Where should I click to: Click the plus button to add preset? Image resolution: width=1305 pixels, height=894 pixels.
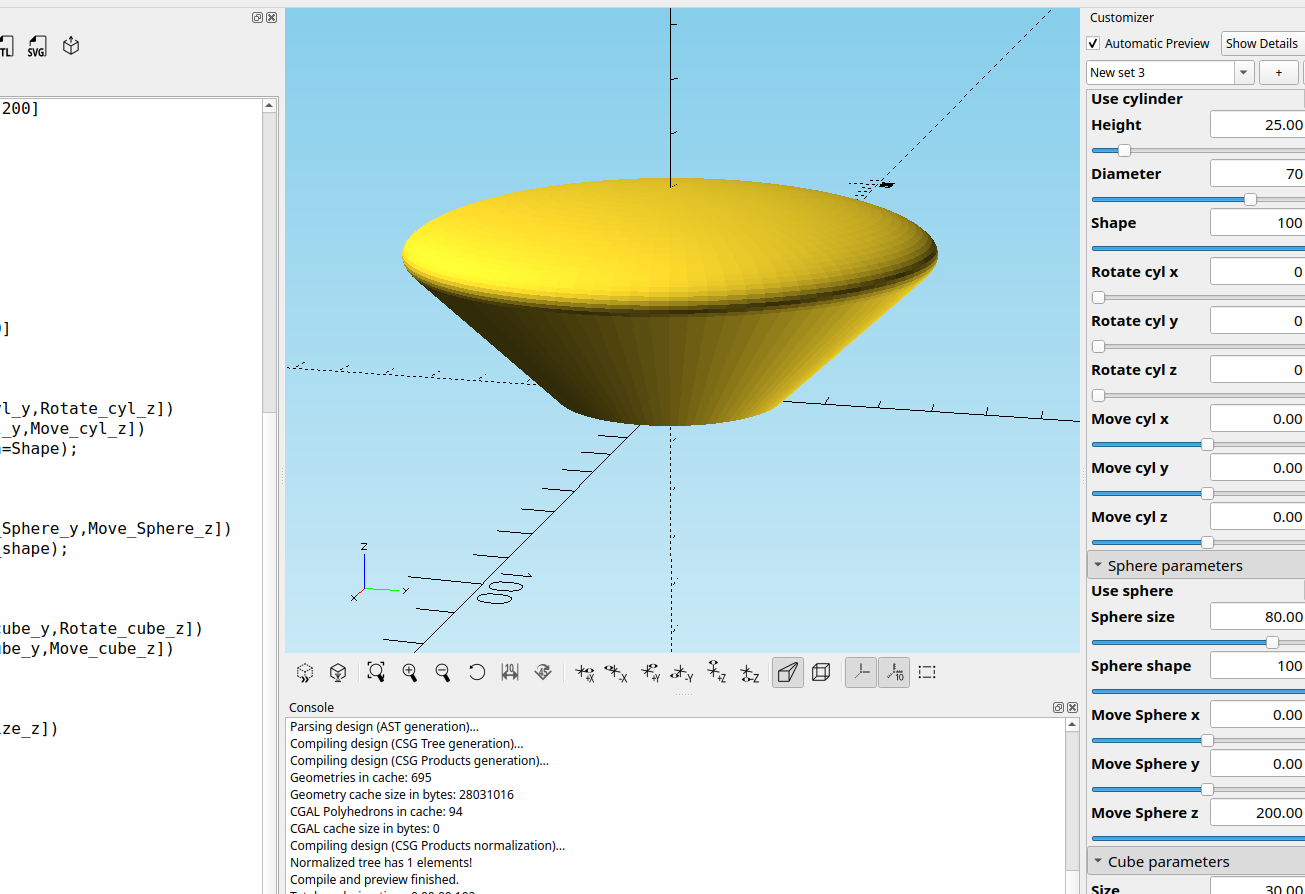click(1278, 73)
